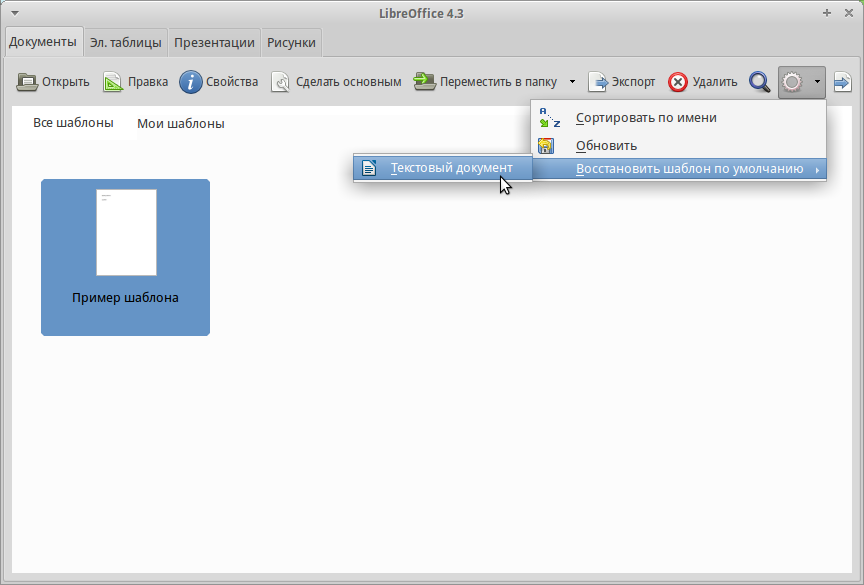This screenshot has height=585, width=864.
Task: Click the Экспорт template icon
Action: click(598, 82)
